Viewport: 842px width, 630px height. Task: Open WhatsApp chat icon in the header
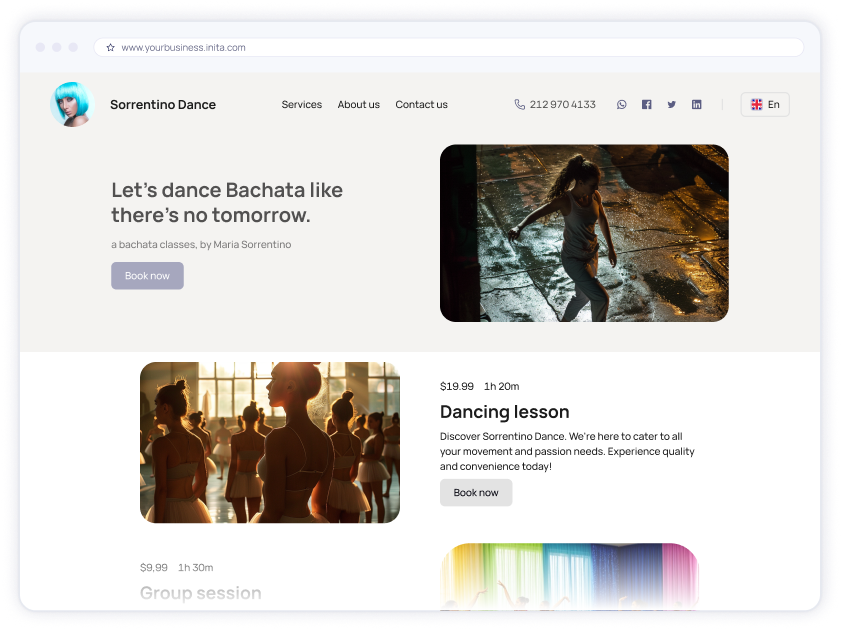coord(621,104)
